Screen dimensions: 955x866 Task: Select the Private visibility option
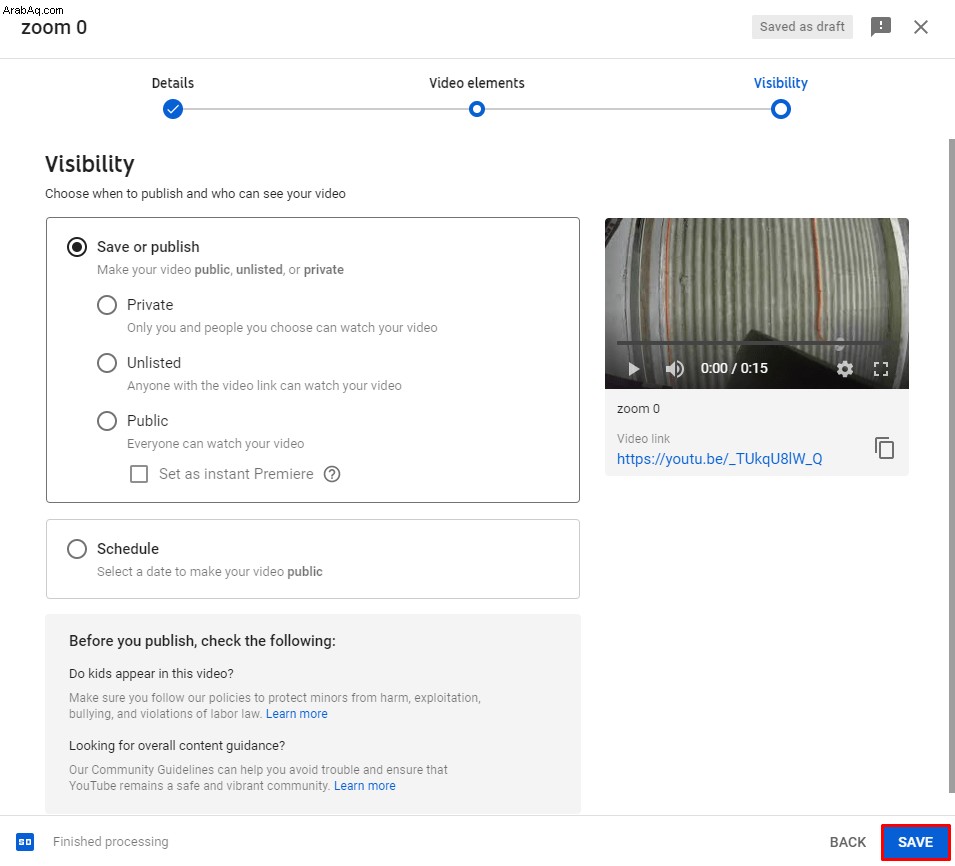pyautogui.click(x=107, y=305)
